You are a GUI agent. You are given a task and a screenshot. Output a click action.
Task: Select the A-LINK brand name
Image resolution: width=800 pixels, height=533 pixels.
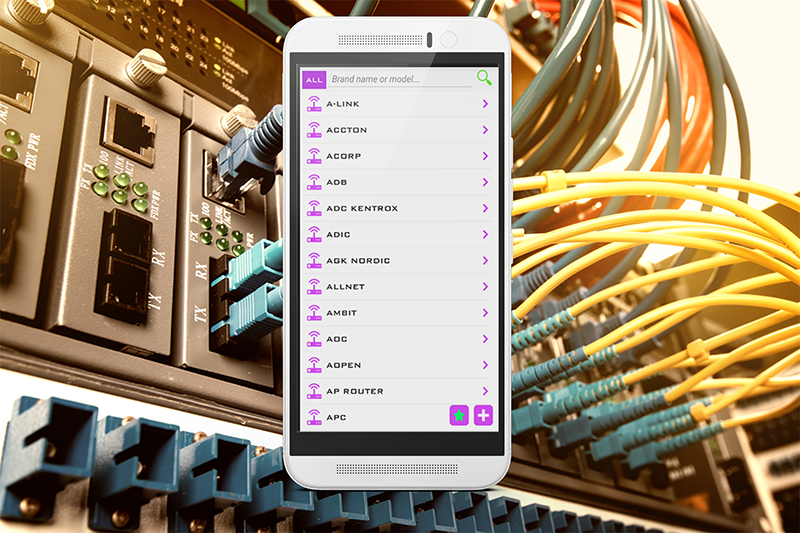tap(343, 104)
